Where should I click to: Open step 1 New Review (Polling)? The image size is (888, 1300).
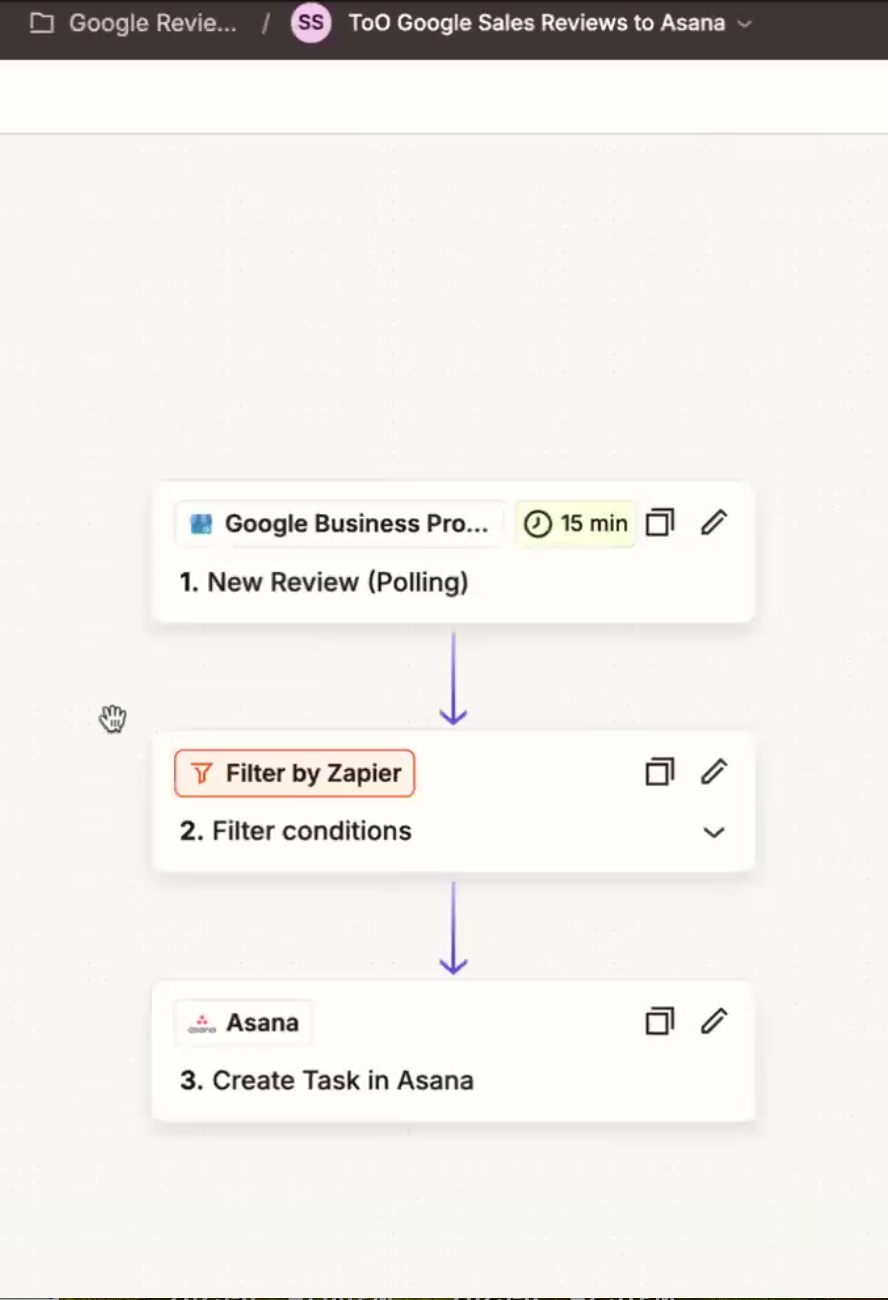(x=324, y=582)
